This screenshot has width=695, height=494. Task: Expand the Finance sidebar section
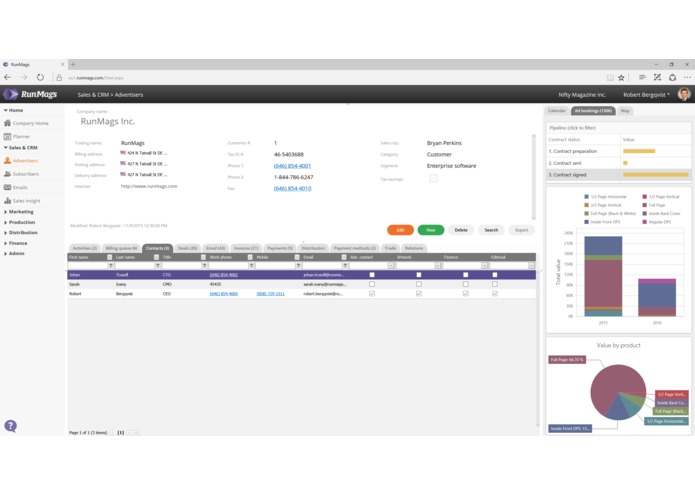(x=6, y=243)
